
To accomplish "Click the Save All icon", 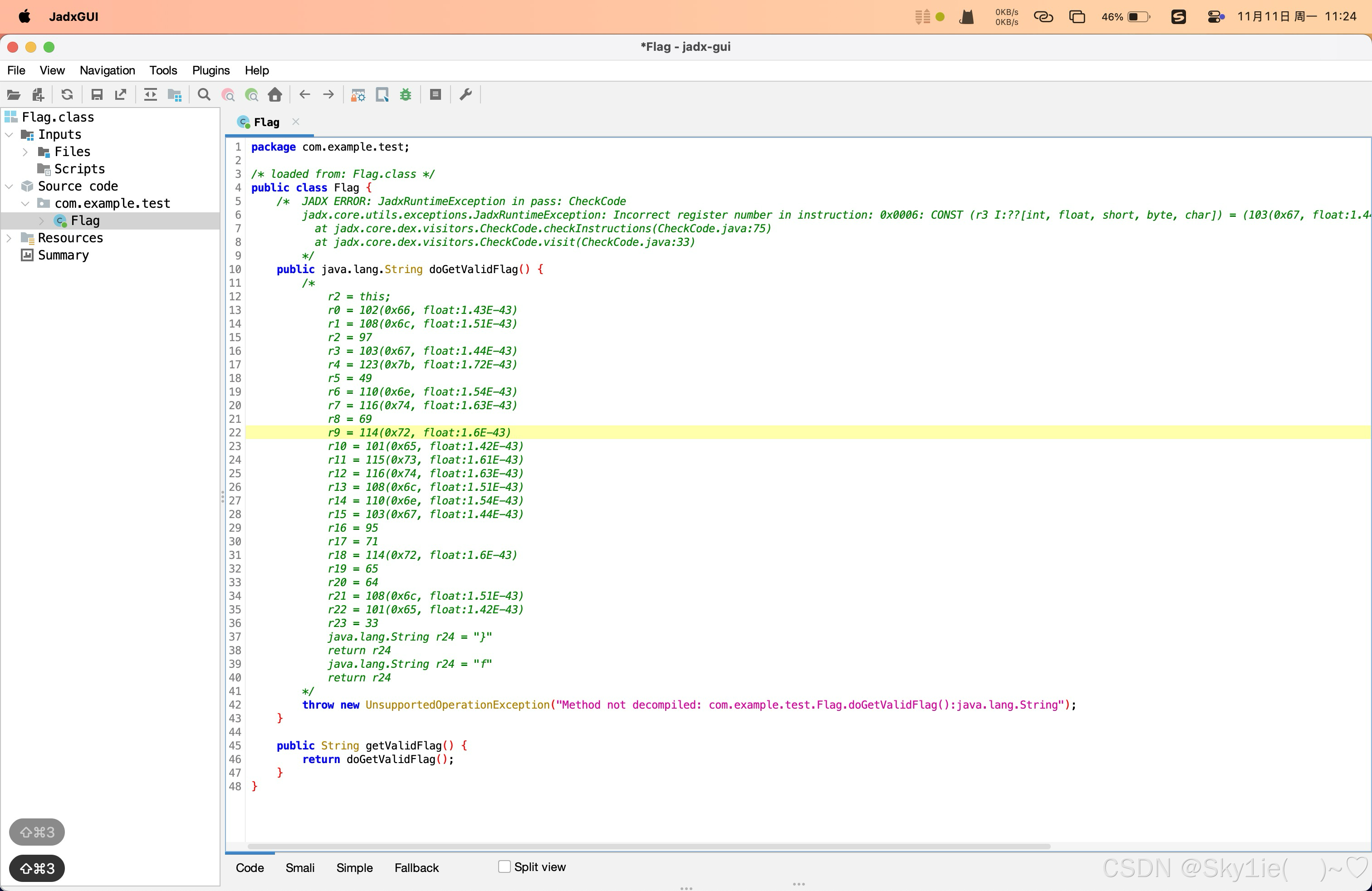I will 98,94.
